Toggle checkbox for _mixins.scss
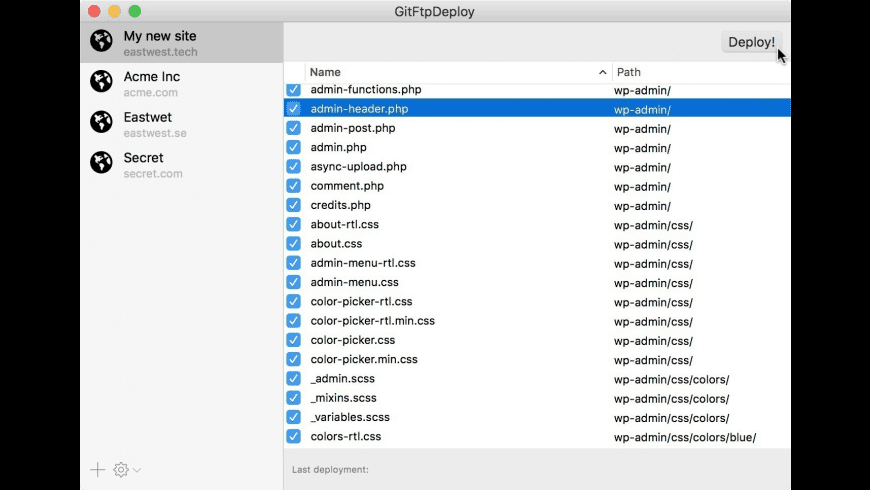Viewport: 870px width, 490px height. (294, 398)
